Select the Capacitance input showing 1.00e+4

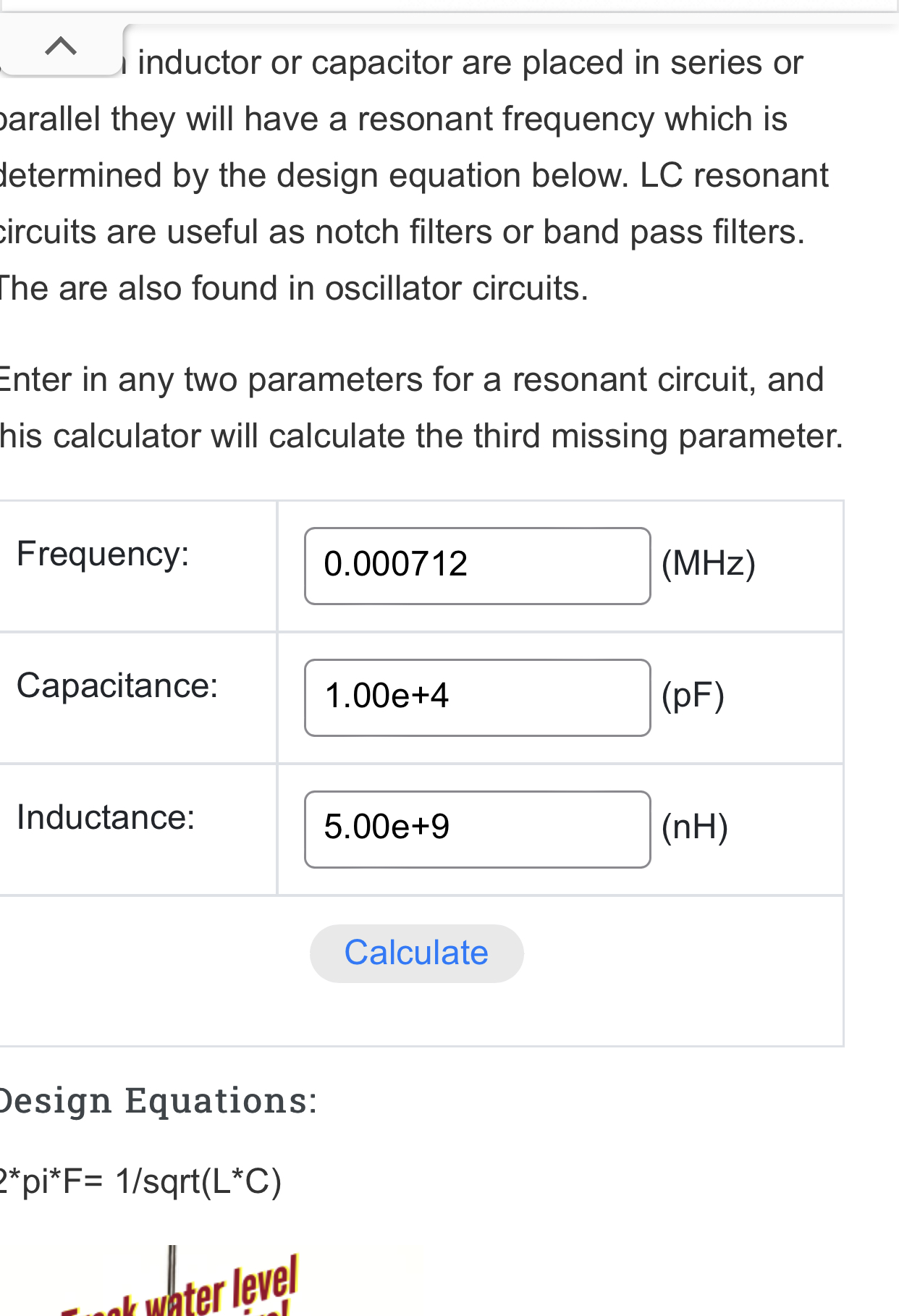(478, 698)
